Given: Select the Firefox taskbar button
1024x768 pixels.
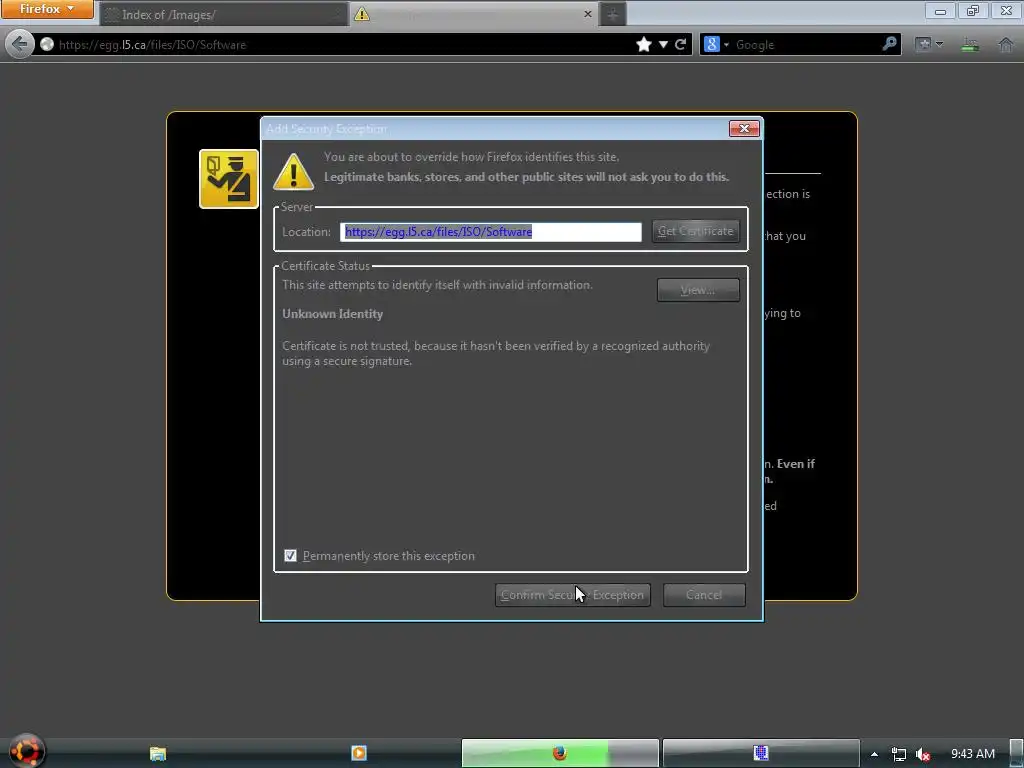Looking at the screenshot, I should pyautogui.click(x=560, y=753).
